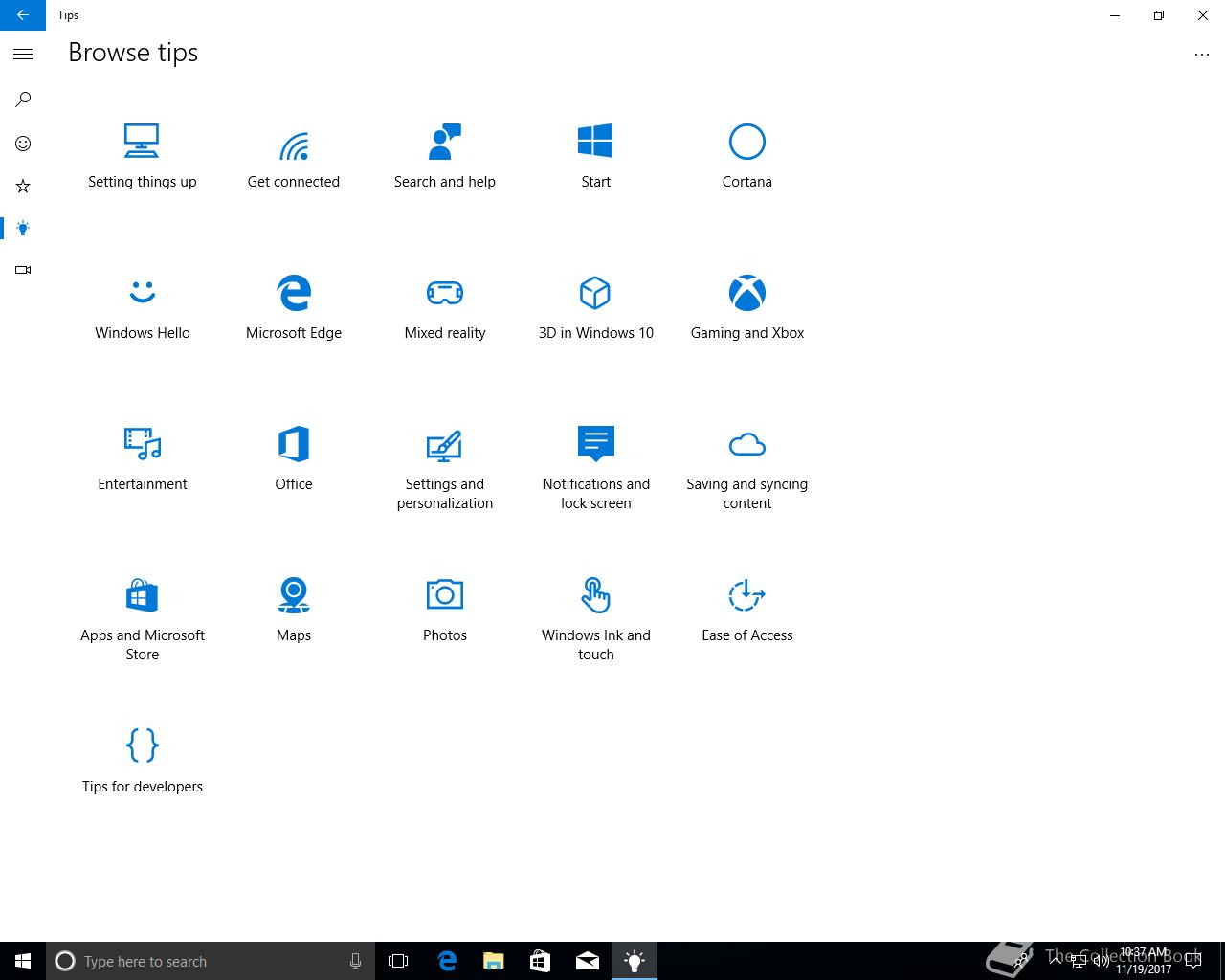Go back with the title bar arrow
The image size is (1225, 980).
click(23, 15)
